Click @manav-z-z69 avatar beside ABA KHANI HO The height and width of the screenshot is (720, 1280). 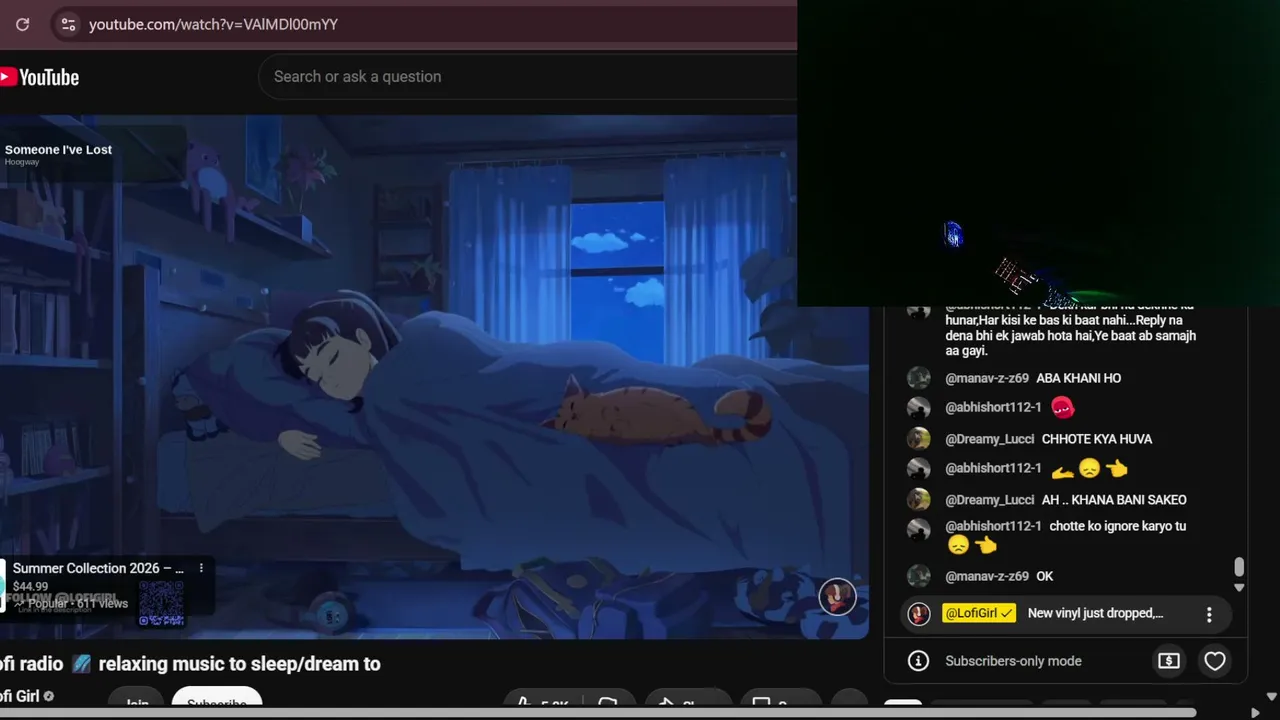point(919,378)
